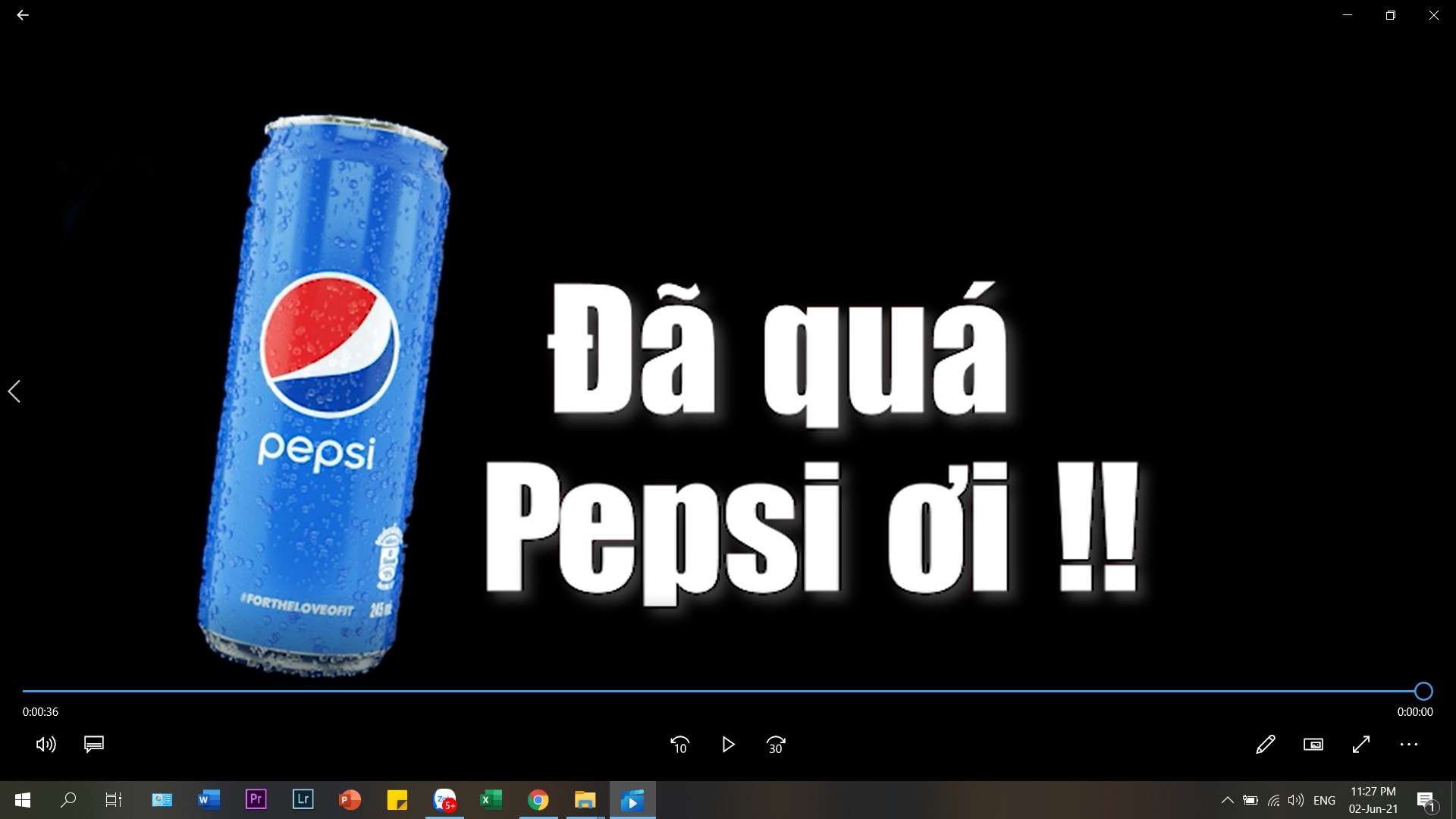Open Zalo chat app in taskbar
The height and width of the screenshot is (819, 1456).
tap(444, 800)
